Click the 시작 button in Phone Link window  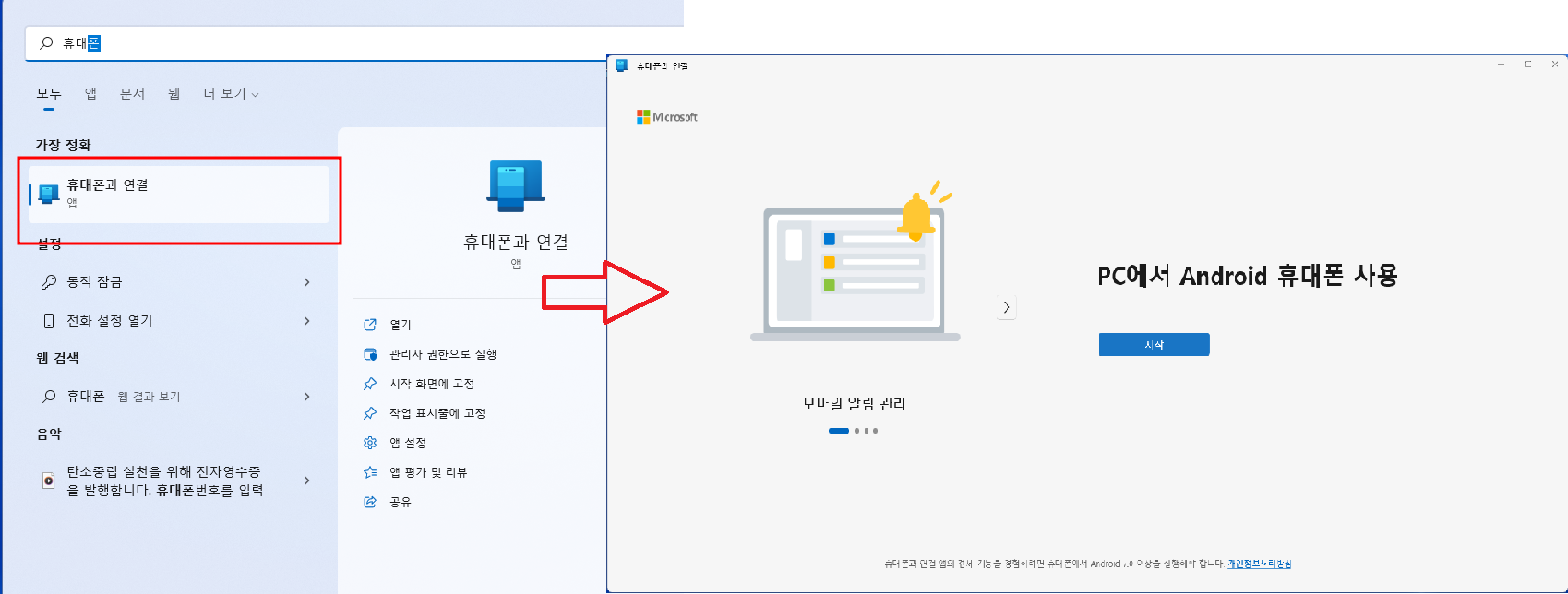coord(1154,345)
